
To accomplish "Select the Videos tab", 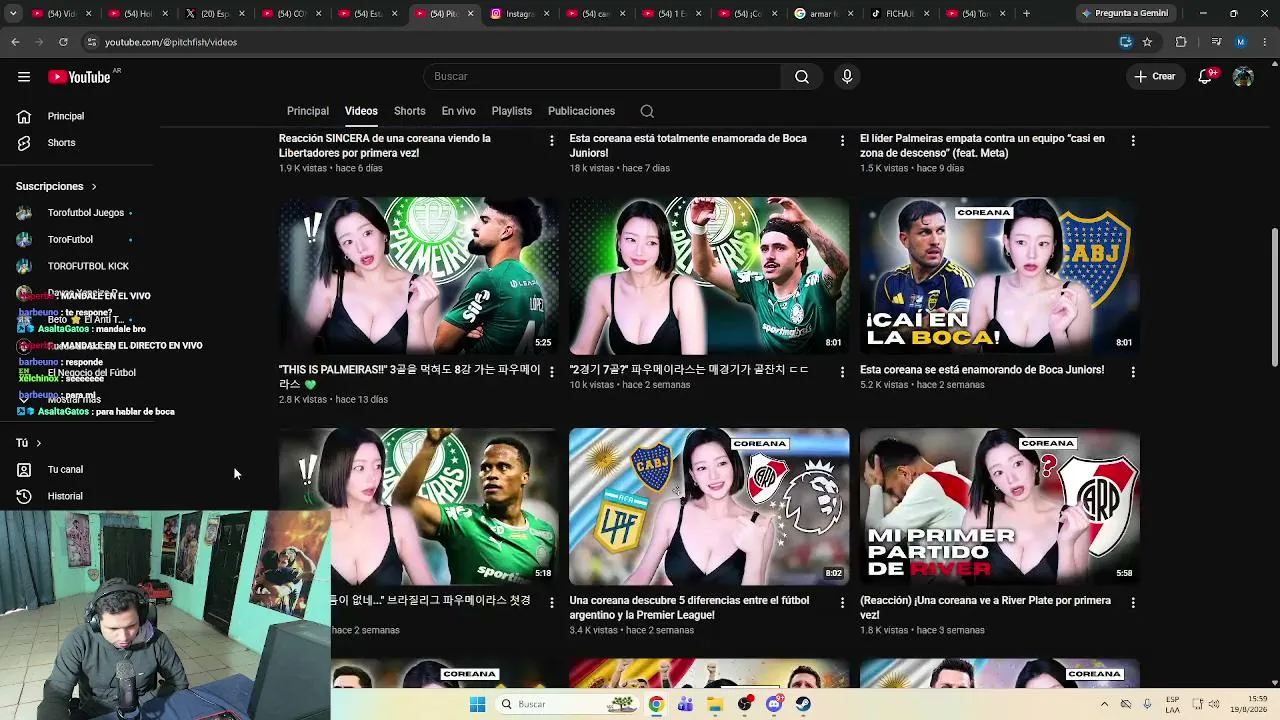I will coord(361,111).
